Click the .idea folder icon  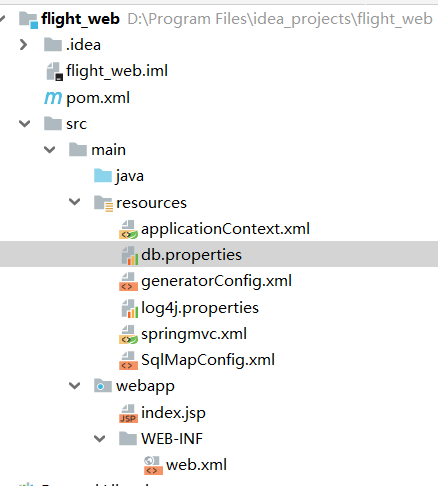point(53,45)
